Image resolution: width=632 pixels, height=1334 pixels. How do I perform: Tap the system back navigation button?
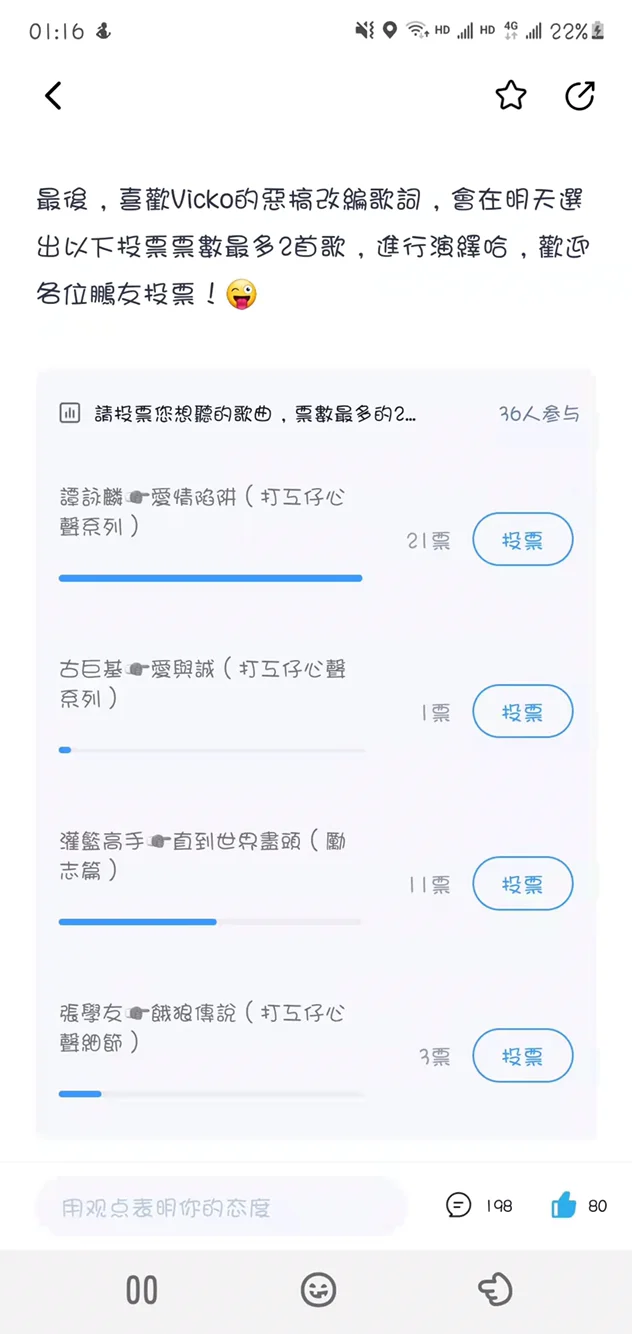[495, 1290]
